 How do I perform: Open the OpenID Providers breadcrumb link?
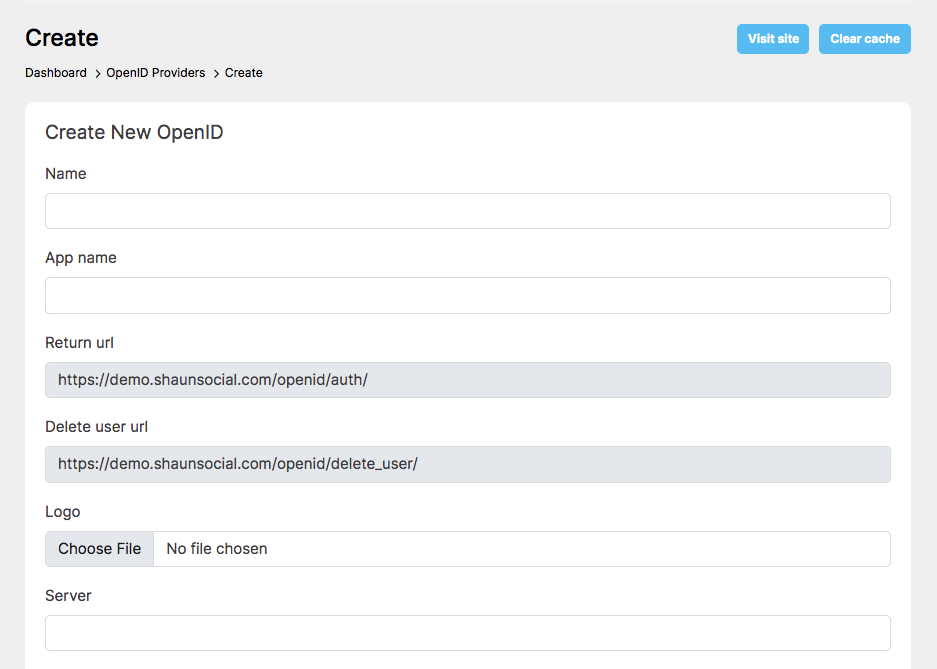coord(155,73)
